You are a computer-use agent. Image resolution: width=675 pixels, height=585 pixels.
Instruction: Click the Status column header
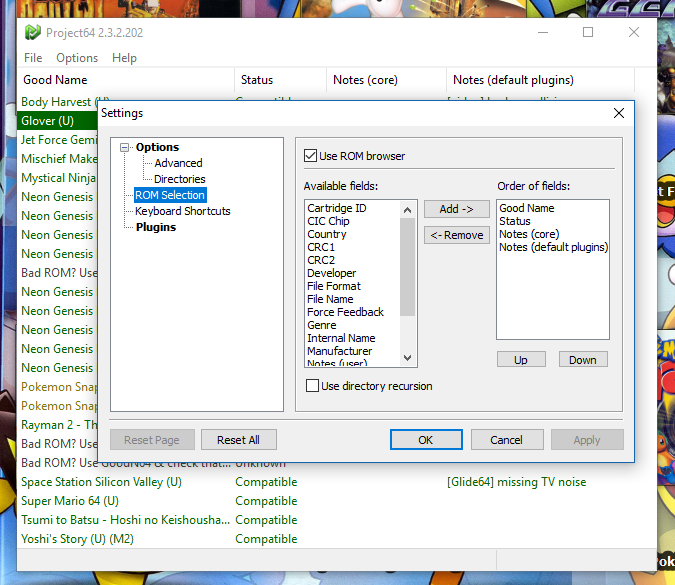click(x=280, y=80)
